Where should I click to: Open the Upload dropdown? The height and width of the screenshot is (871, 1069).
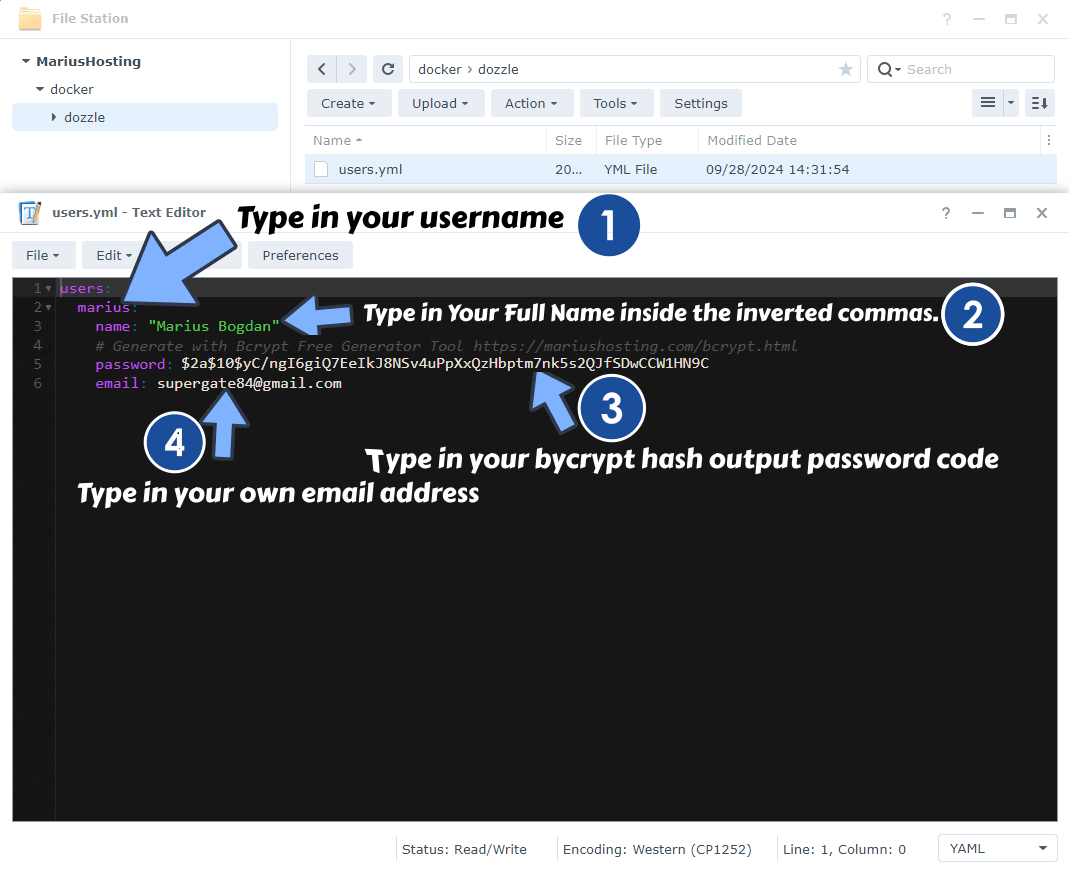440,103
